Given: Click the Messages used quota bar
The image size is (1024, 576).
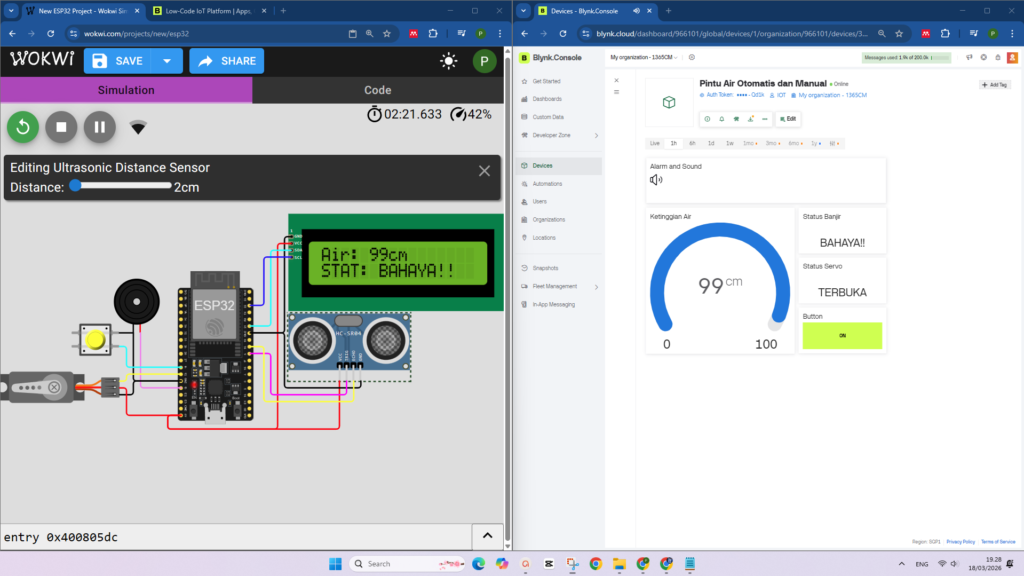Looking at the screenshot, I should coord(906,57).
